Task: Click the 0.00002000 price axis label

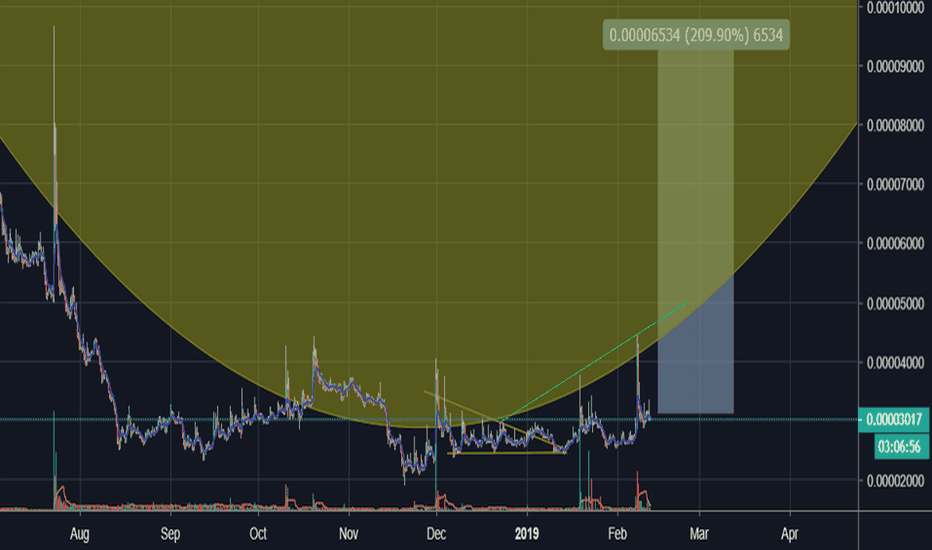Action: coord(895,480)
